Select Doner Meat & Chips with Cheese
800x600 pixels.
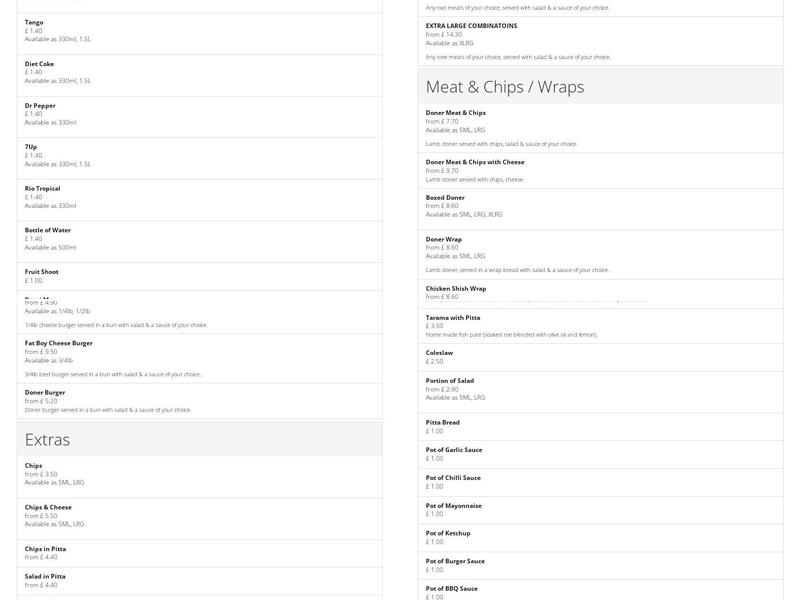click(x=475, y=162)
